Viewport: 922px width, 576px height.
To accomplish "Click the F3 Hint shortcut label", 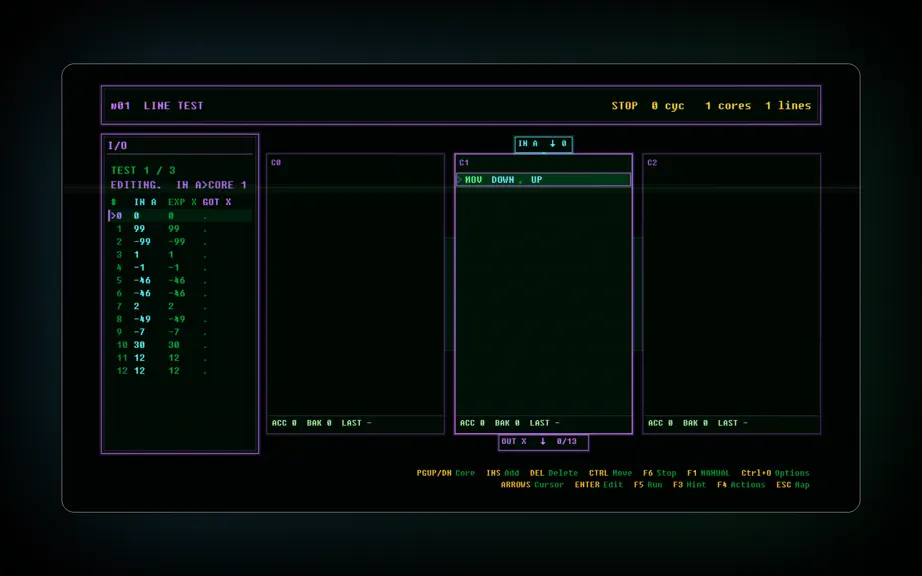I will point(689,485).
